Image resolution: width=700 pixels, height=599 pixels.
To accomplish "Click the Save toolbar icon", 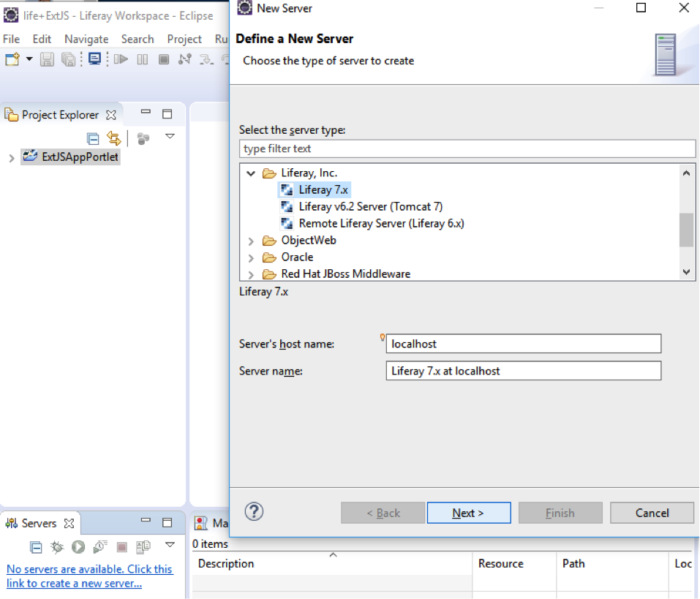I will click(x=47, y=59).
